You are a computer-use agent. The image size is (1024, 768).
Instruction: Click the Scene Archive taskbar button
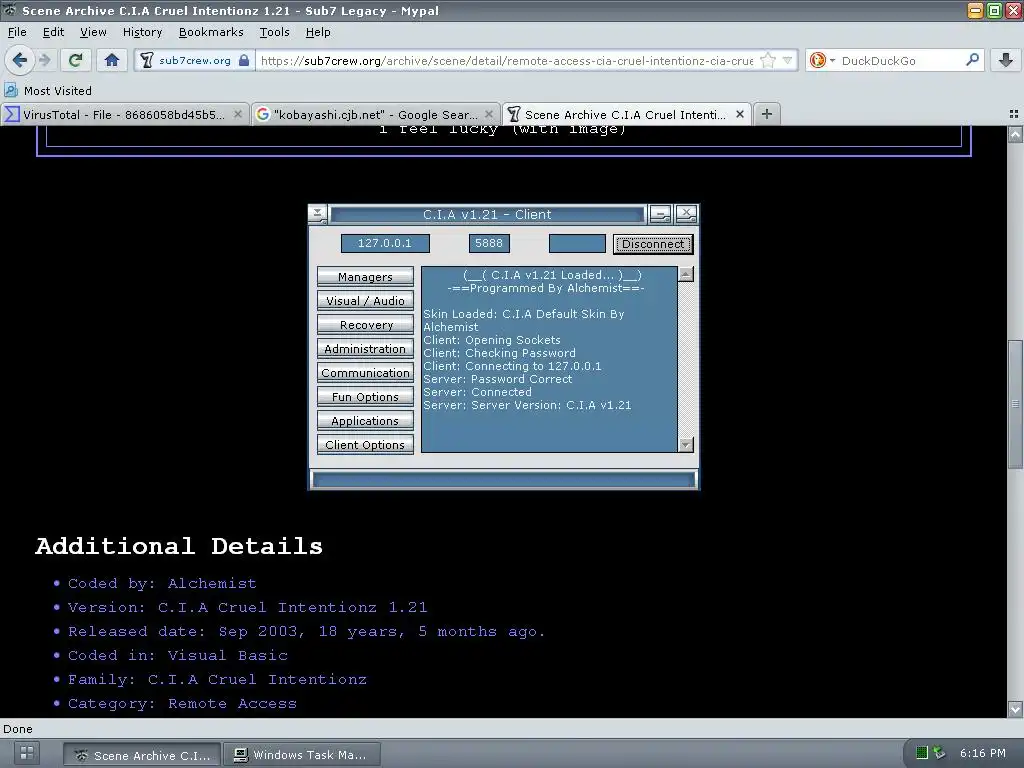point(142,755)
